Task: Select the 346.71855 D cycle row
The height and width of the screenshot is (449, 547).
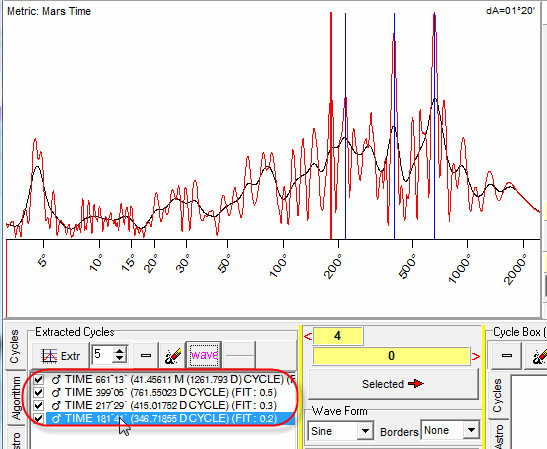Action: point(171,418)
